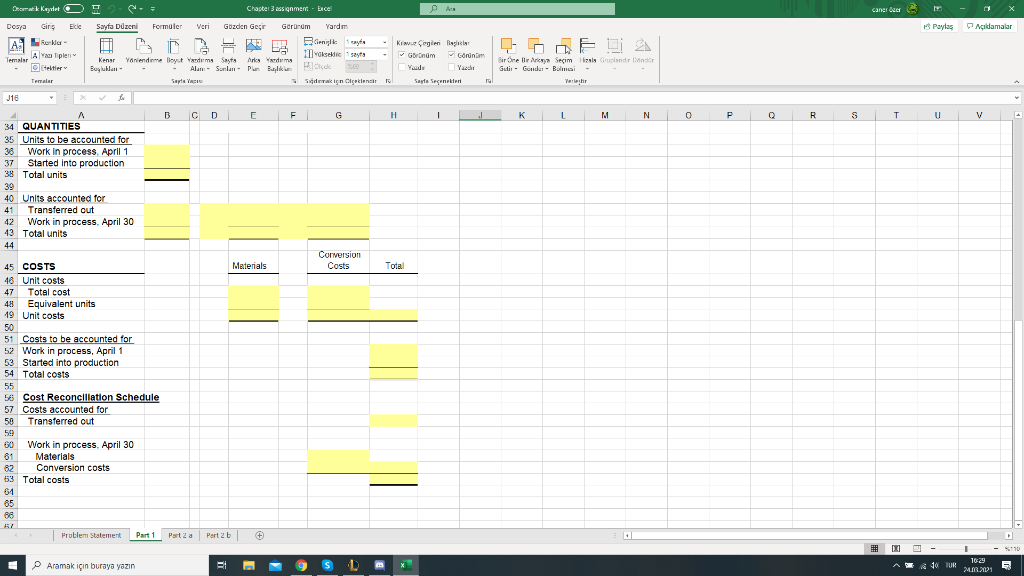Open the Name Box dropdown arrow
Viewport: 1024px width, 576px height.
pos(51,98)
